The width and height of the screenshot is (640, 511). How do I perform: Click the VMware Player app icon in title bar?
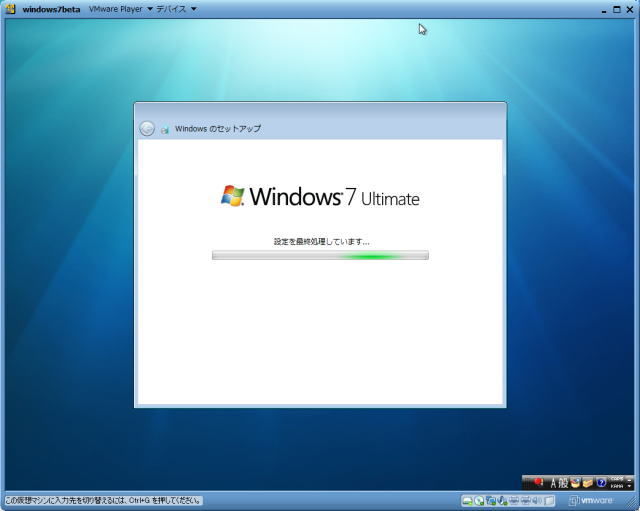(x=11, y=9)
